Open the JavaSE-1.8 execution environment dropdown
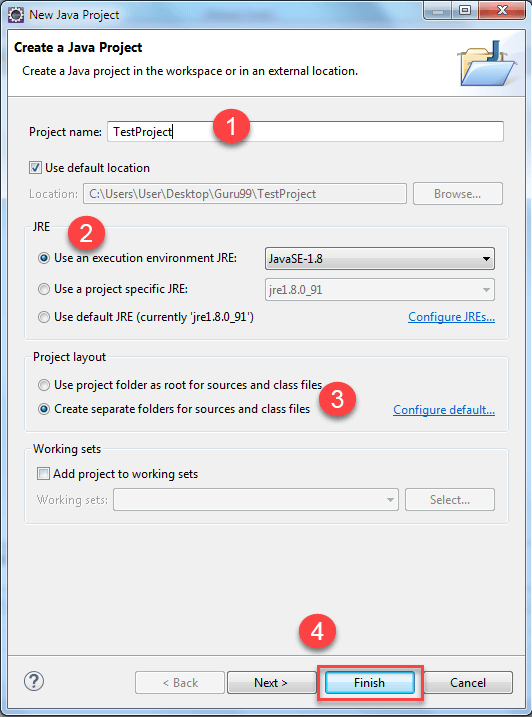532x717 pixels. point(380,259)
